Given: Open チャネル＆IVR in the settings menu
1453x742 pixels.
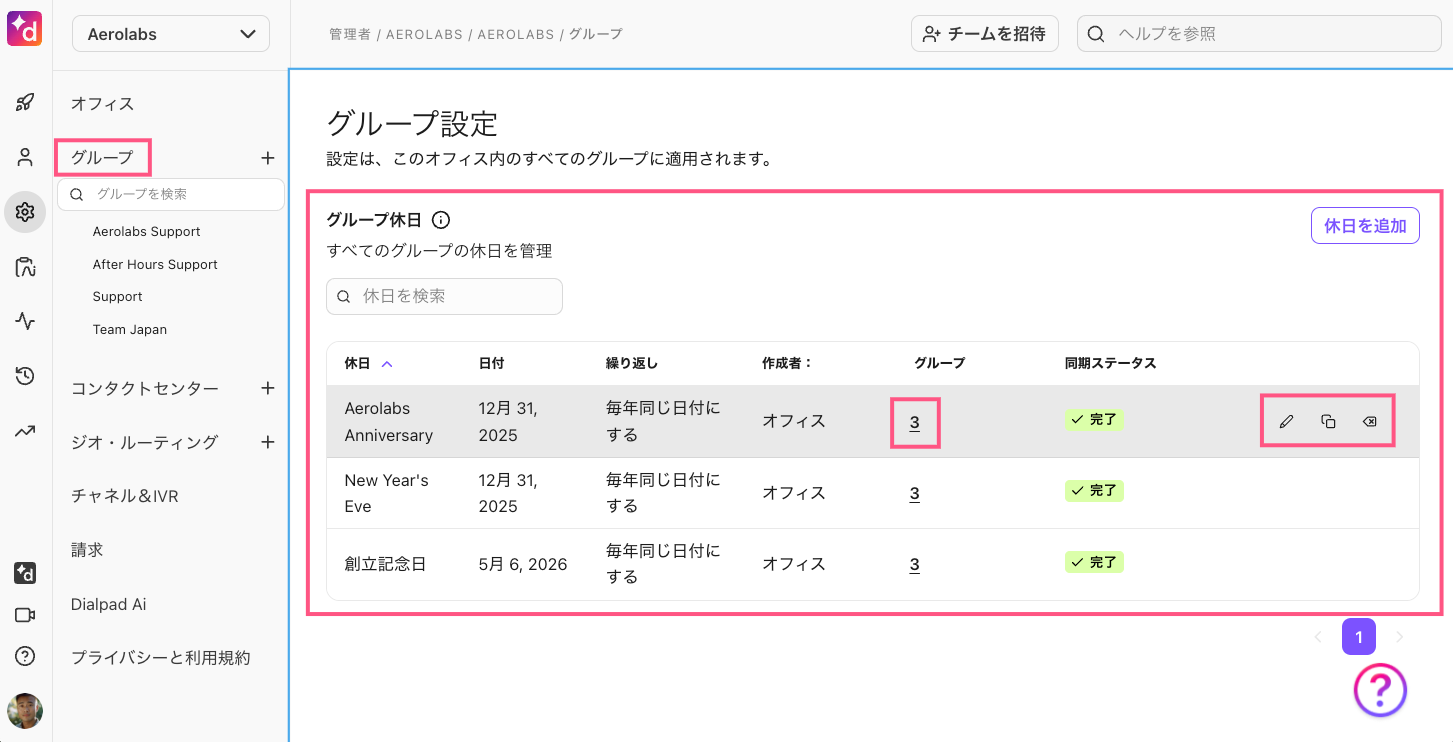Looking at the screenshot, I should (x=125, y=496).
